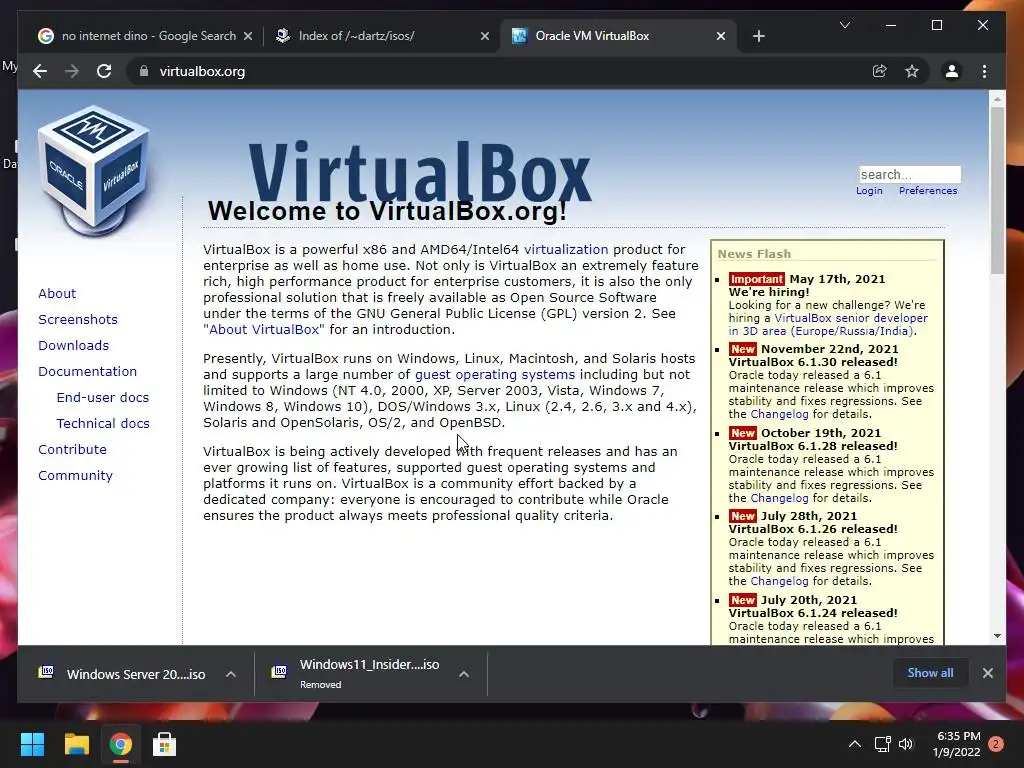Open the volume tray icon
The height and width of the screenshot is (768, 1024).
pos(906,744)
